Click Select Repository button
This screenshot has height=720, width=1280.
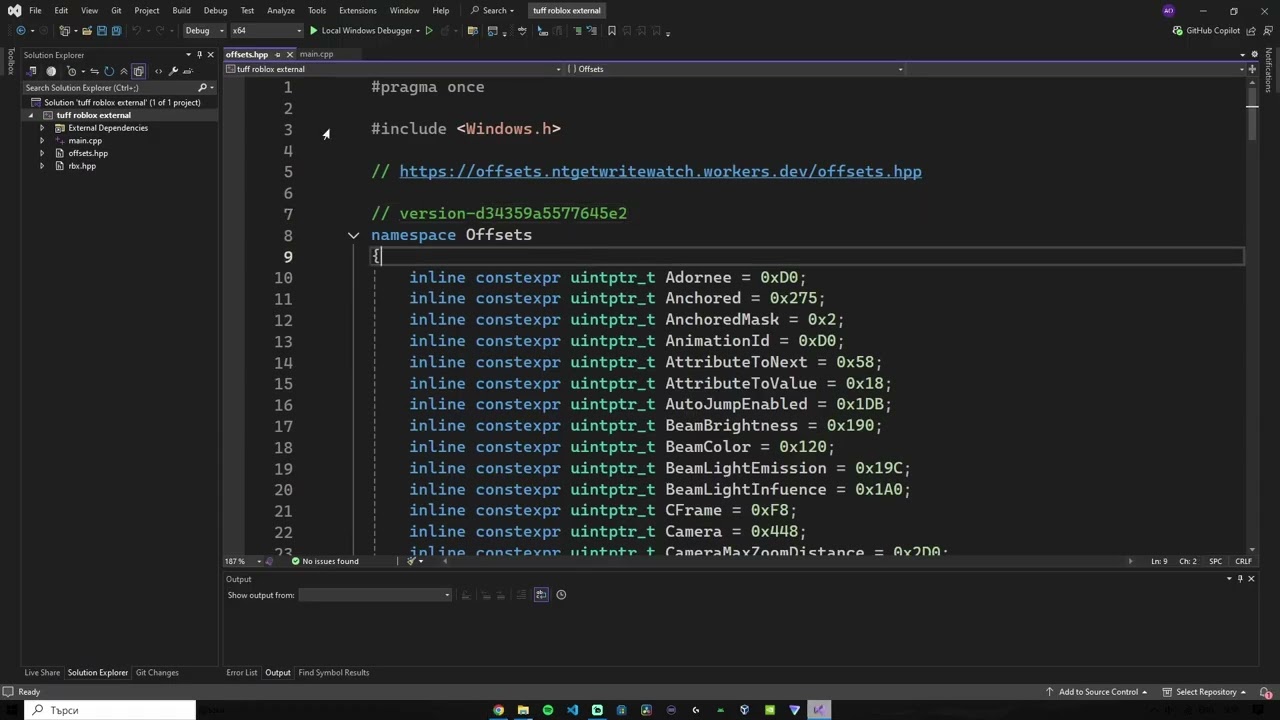click(x=1204, y=692)
